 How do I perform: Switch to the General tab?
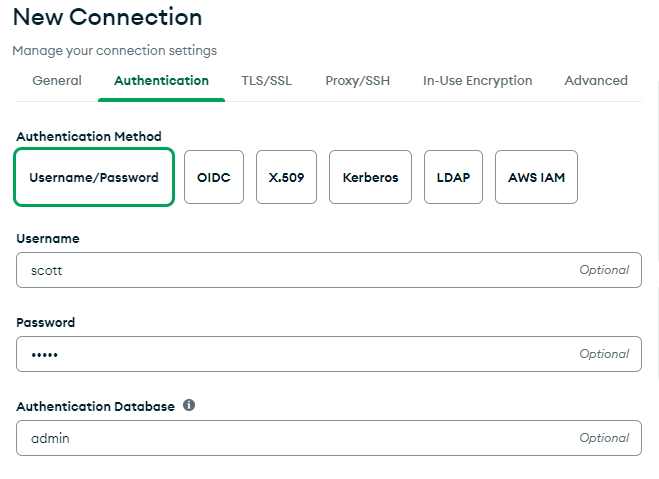57,81
